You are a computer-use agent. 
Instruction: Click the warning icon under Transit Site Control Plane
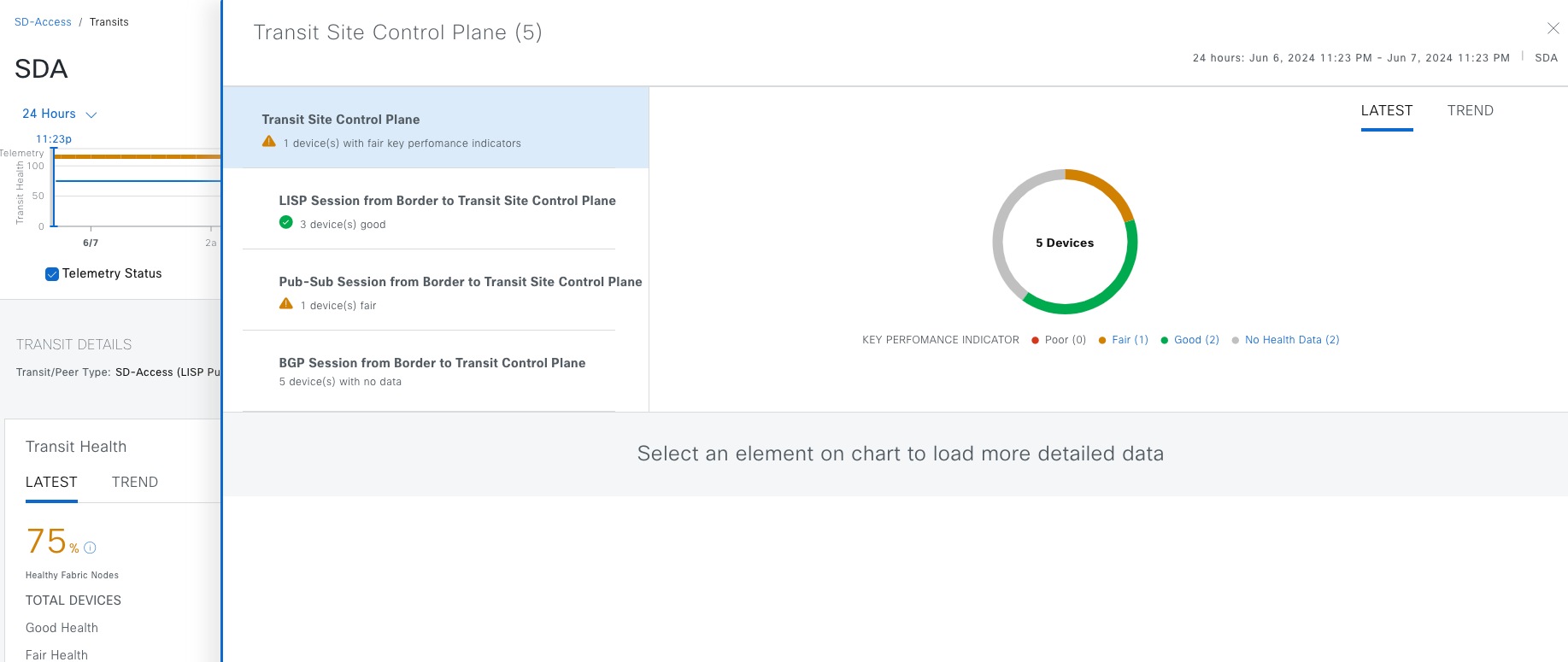click(x=269, y=142)
